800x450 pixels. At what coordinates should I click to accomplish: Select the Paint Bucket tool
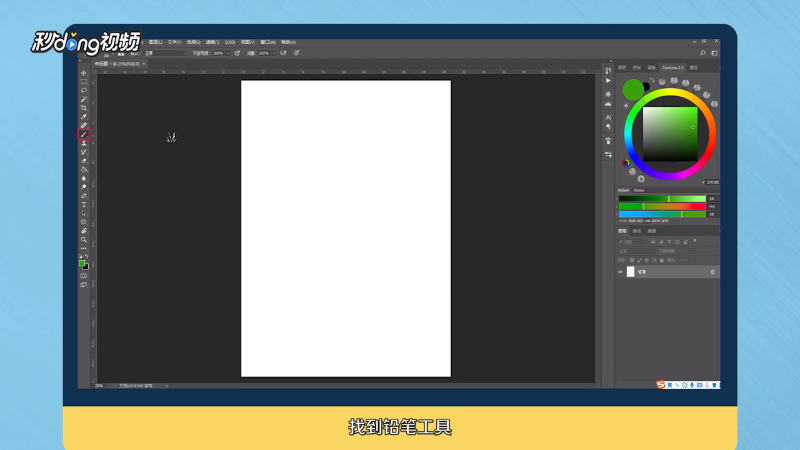pos(84,169)
